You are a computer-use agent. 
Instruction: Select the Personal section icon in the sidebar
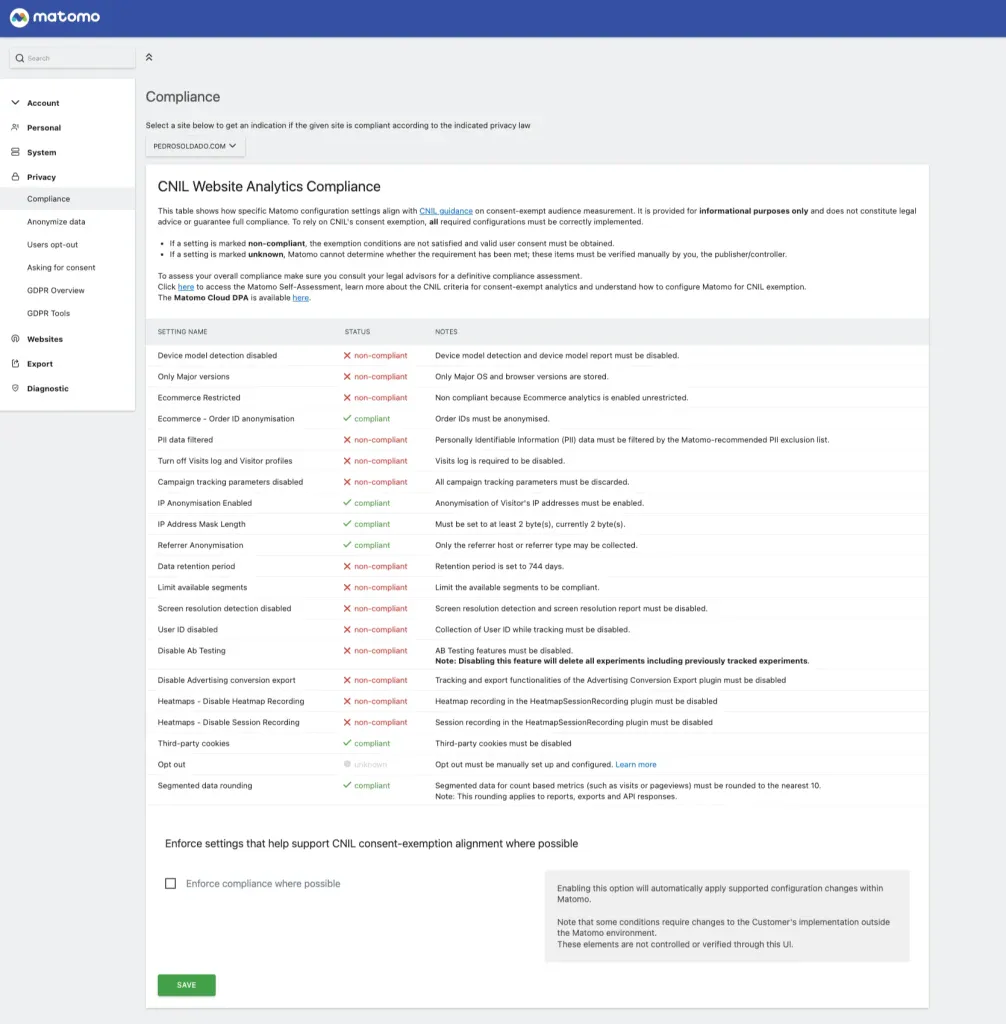16,127
